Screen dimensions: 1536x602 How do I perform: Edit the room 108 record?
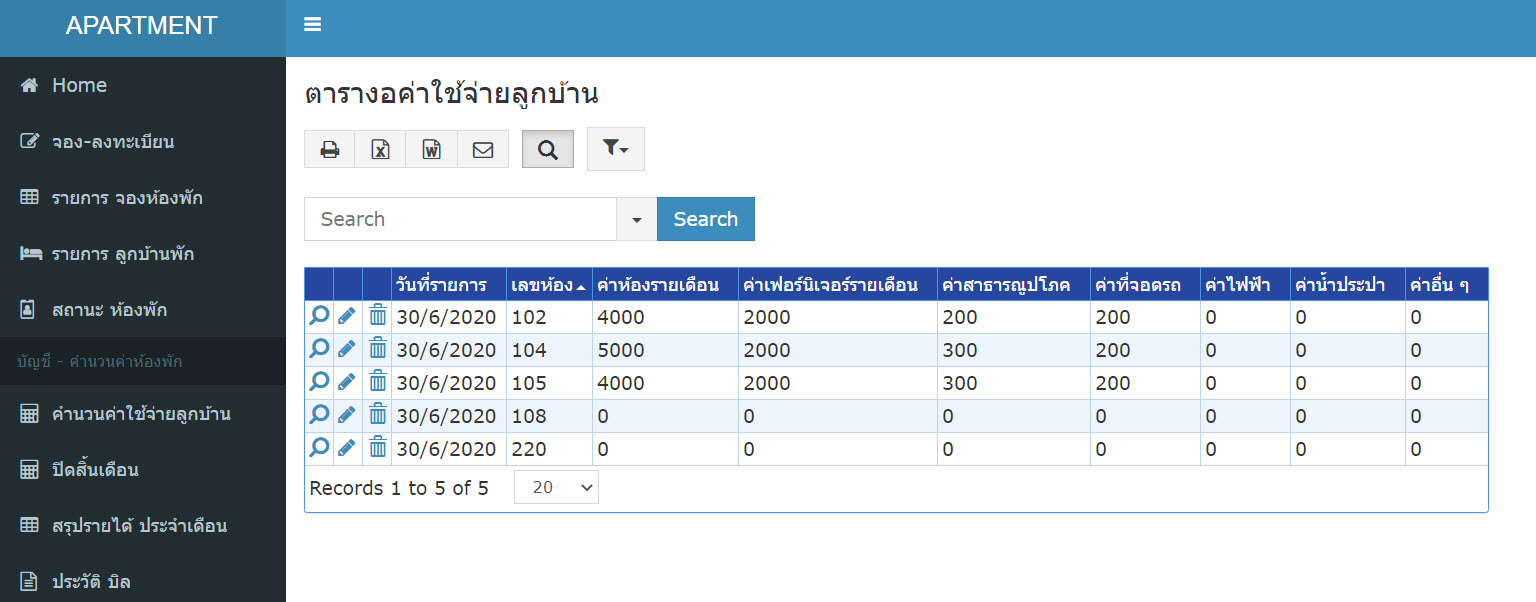click(x=347, y=416)
